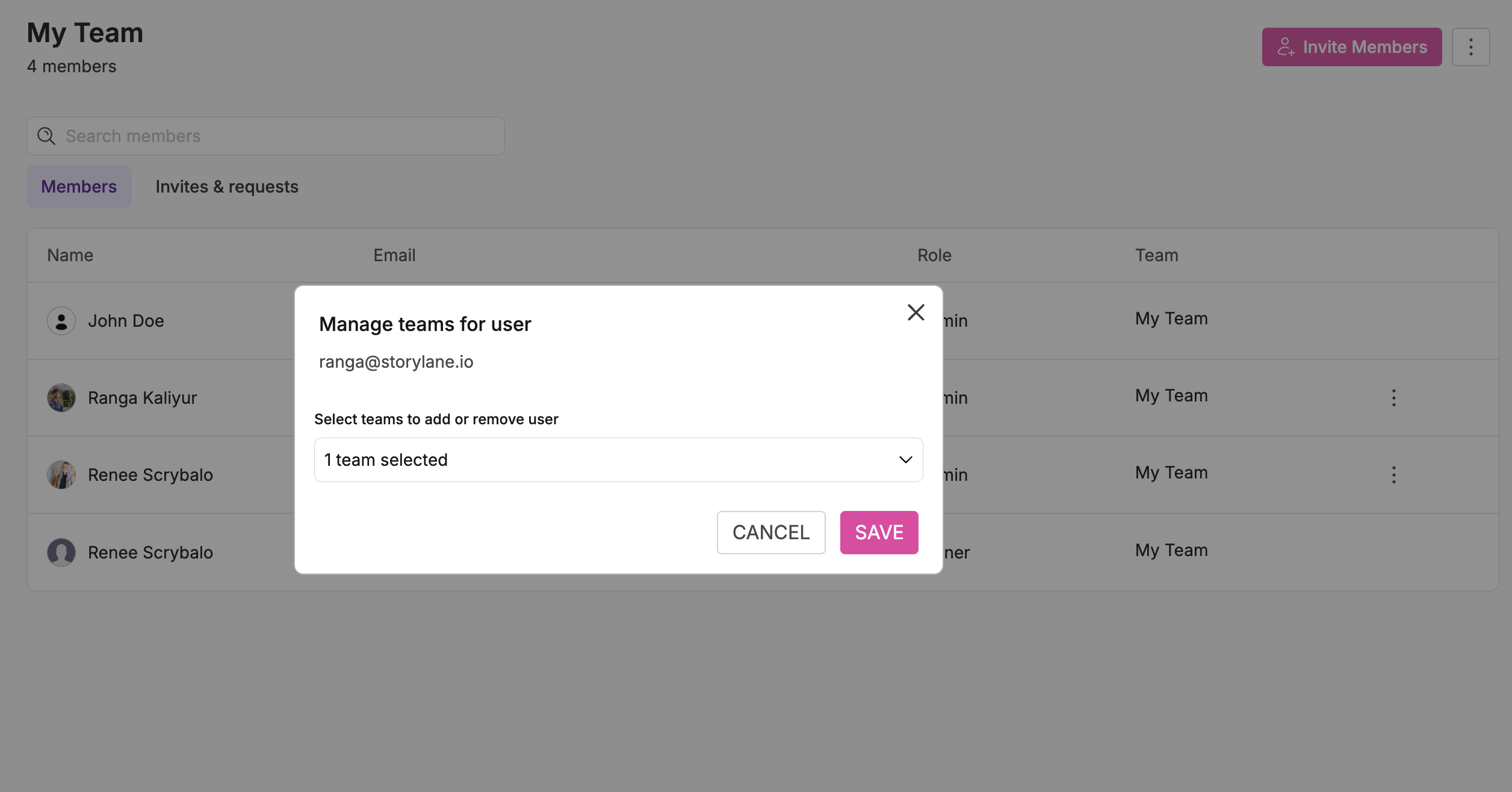
Task: Click John Doe's avatar icon
Action: coord(61,321)
